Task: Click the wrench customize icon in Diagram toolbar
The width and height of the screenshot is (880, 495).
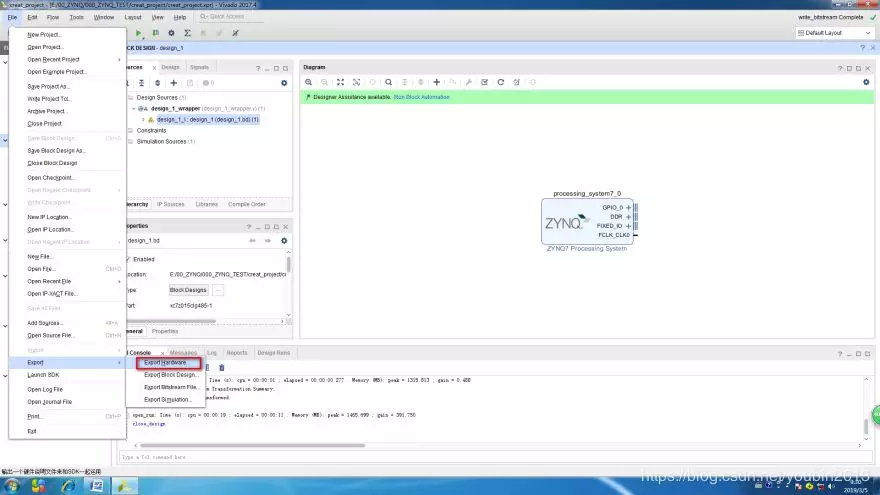Action: point(469,82)
